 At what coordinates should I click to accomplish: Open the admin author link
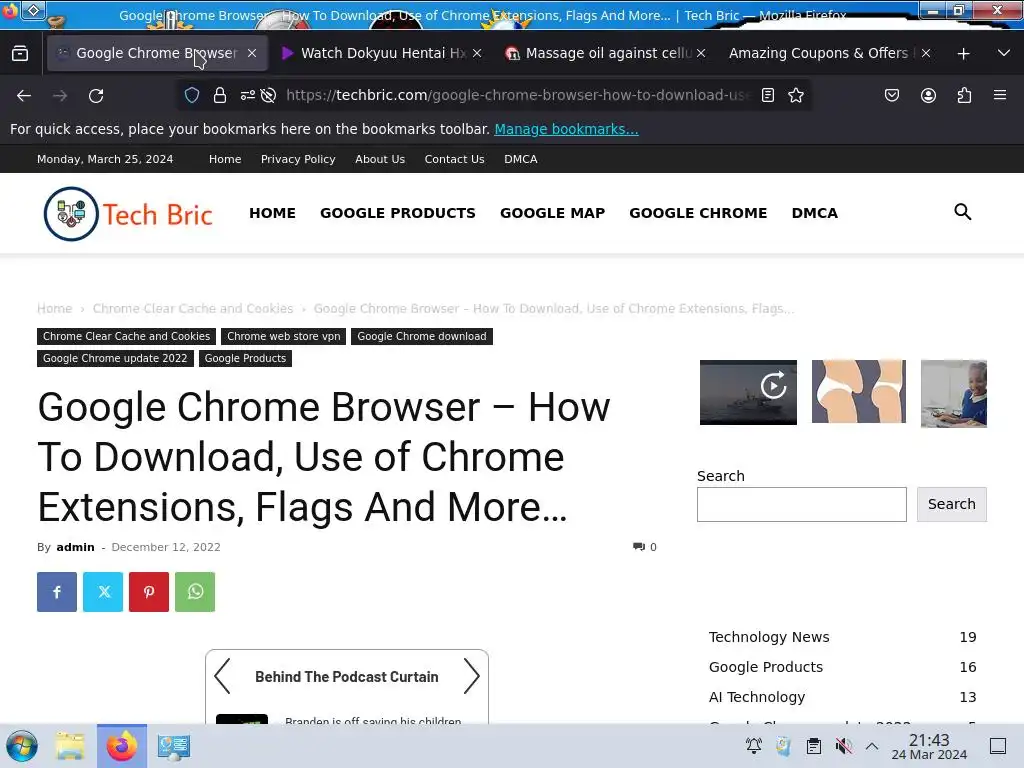tap(75, 547)
